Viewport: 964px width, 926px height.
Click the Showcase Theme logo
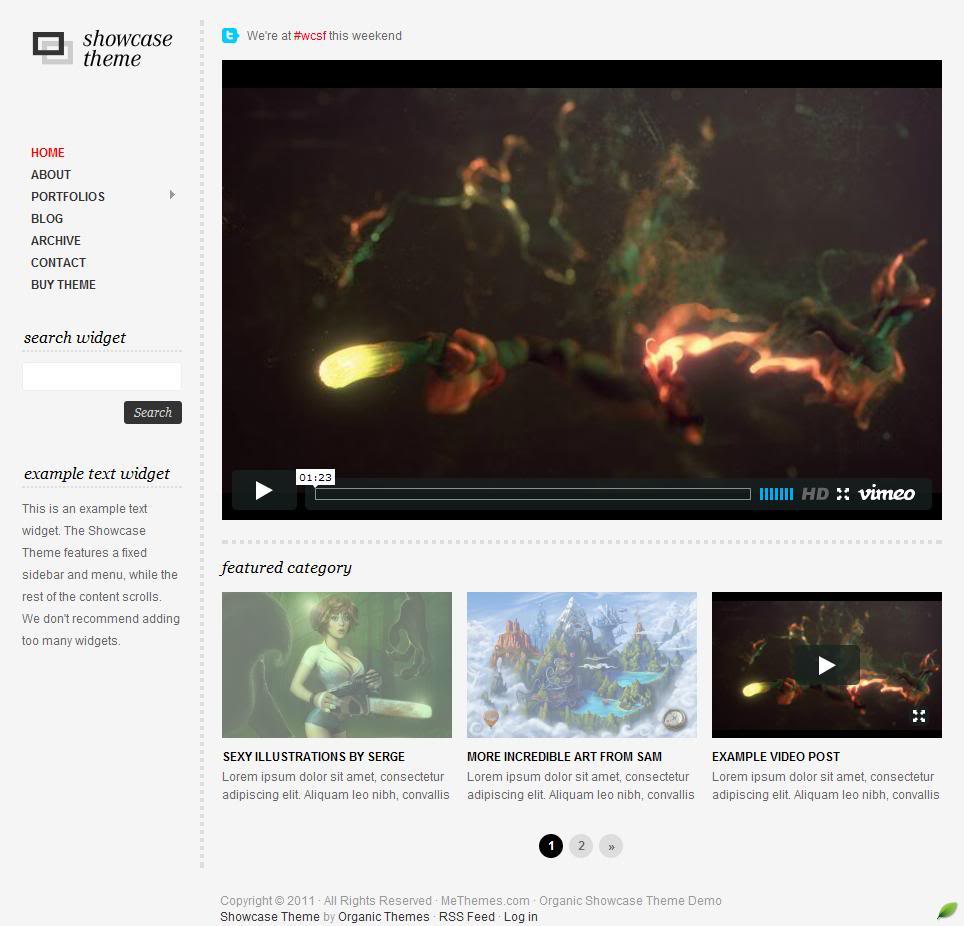(x=102, y=47)
